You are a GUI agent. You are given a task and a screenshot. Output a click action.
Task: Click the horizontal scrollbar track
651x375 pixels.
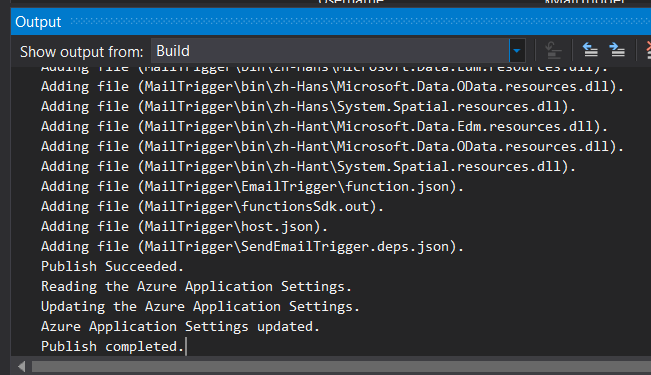[x=341, y=366]
